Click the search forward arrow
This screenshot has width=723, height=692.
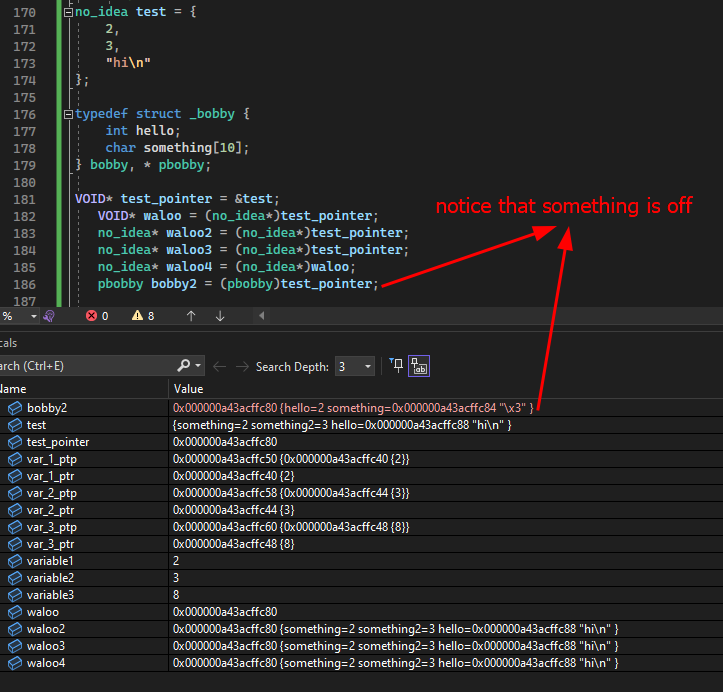[242, 367]
